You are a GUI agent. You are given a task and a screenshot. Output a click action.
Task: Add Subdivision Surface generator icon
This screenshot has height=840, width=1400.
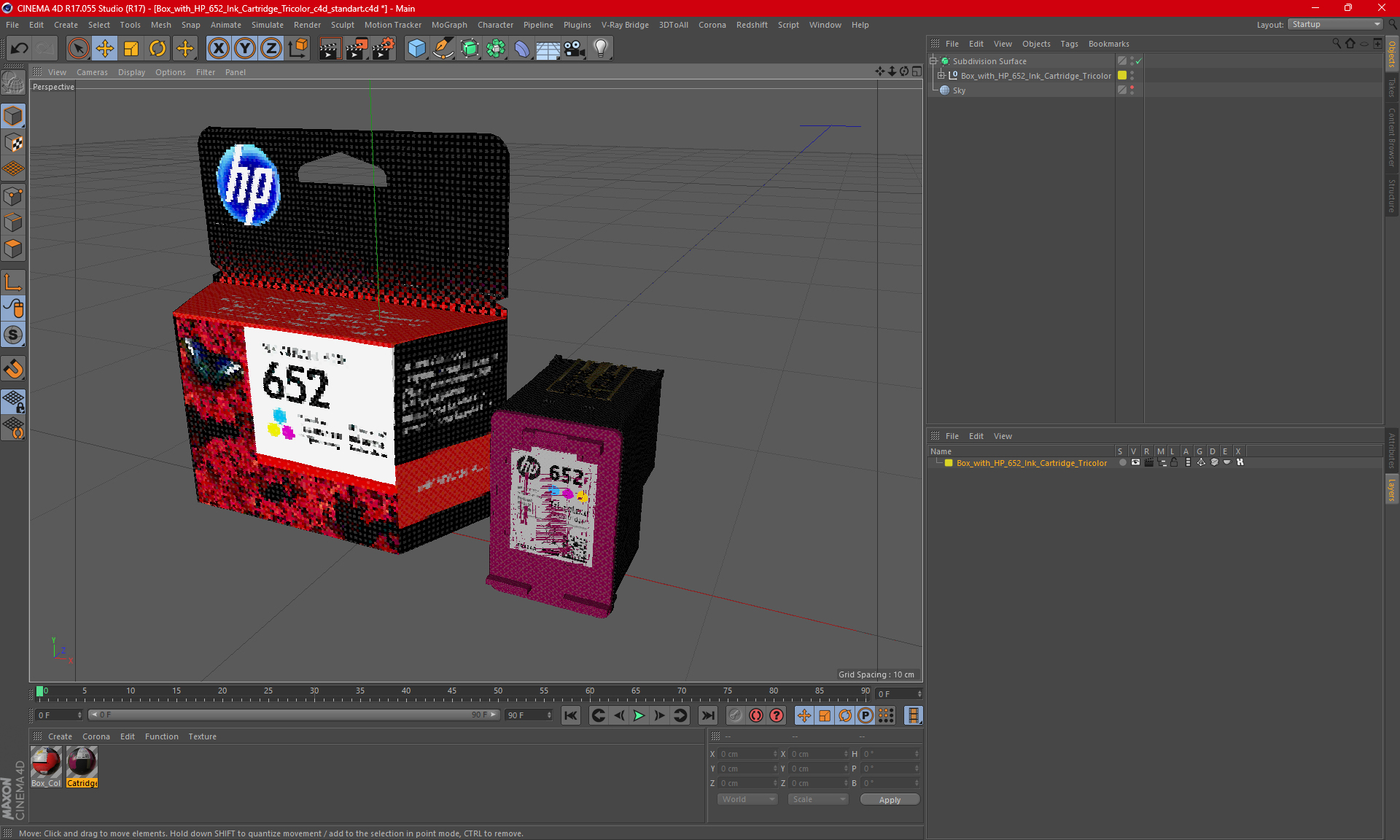pos(470,48)
